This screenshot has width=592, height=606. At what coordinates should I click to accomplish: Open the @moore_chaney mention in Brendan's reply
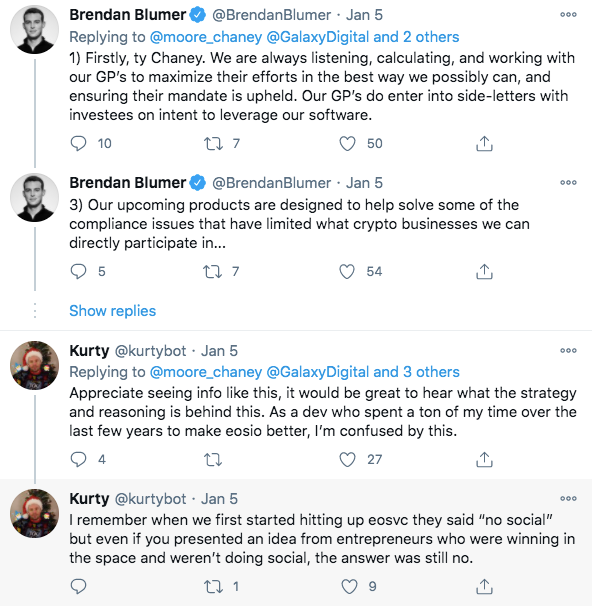tap(206, 37)
